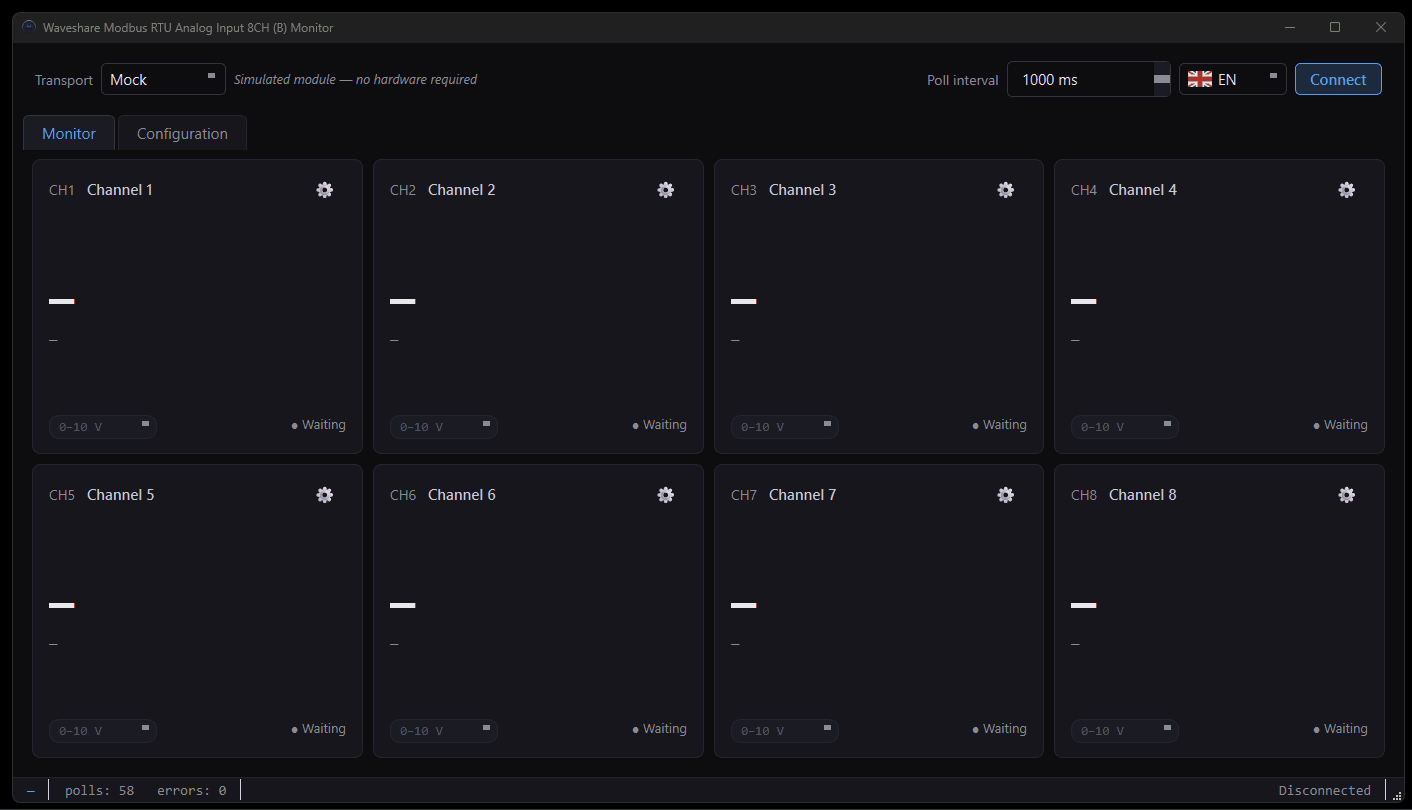Click the CH1 label
The height and width of the screenshot is (810, 1412).
tap(62, 190)
